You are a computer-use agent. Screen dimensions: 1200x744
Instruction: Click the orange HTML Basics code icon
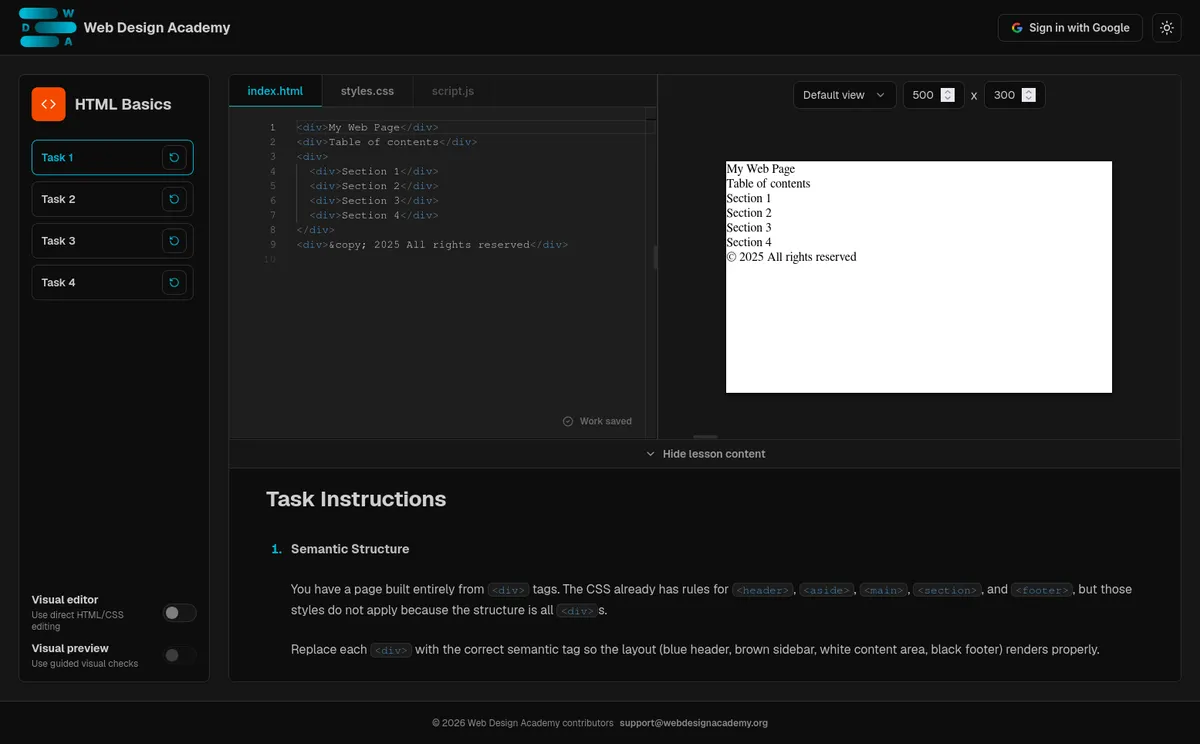click(48, 104)
